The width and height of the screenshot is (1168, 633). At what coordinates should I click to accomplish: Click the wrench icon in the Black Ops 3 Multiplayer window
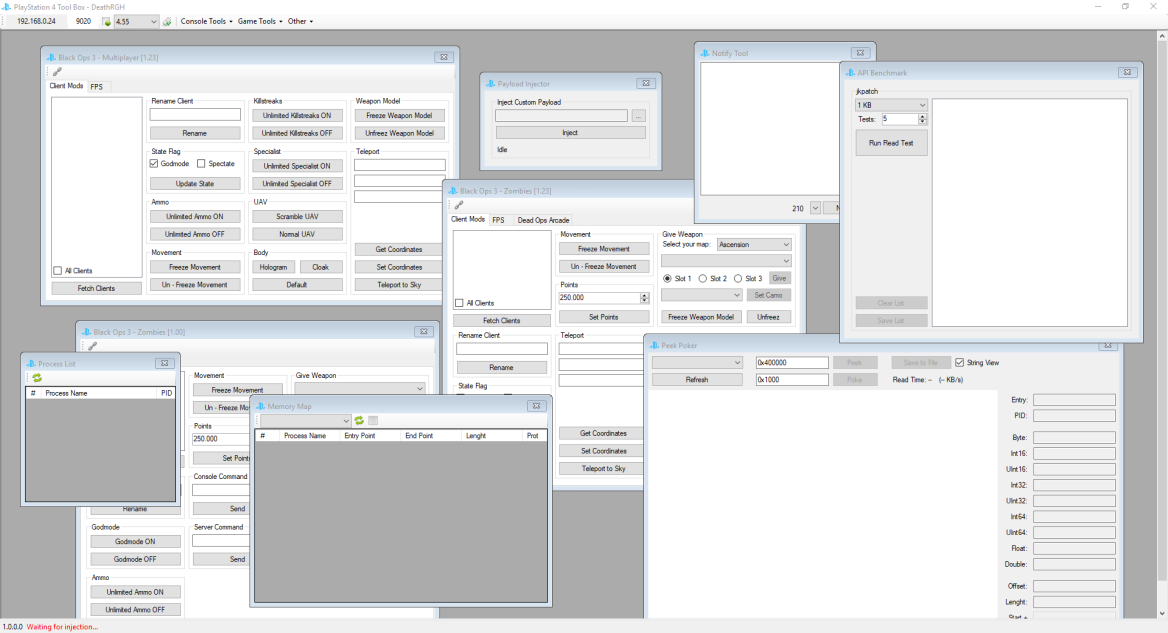click(x=57, y=71)
